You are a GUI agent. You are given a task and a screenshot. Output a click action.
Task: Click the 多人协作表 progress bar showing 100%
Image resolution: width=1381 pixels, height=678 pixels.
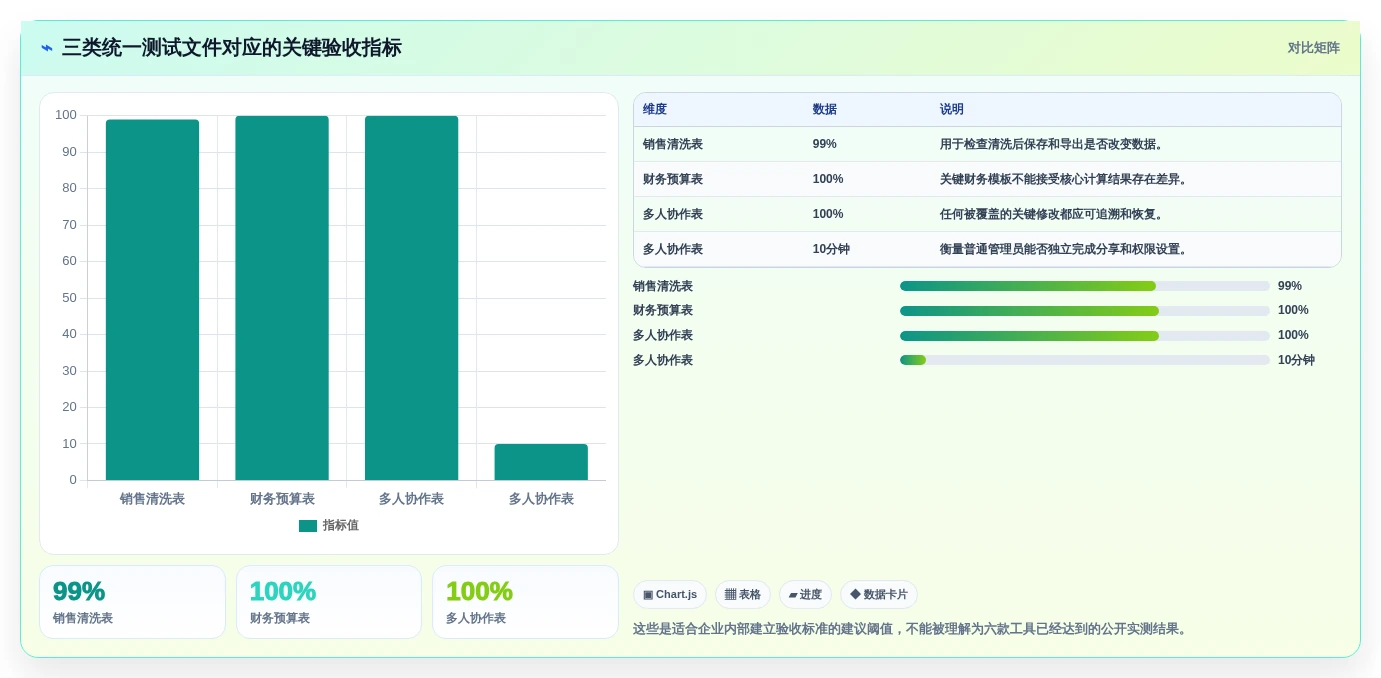click(1085, 336)
